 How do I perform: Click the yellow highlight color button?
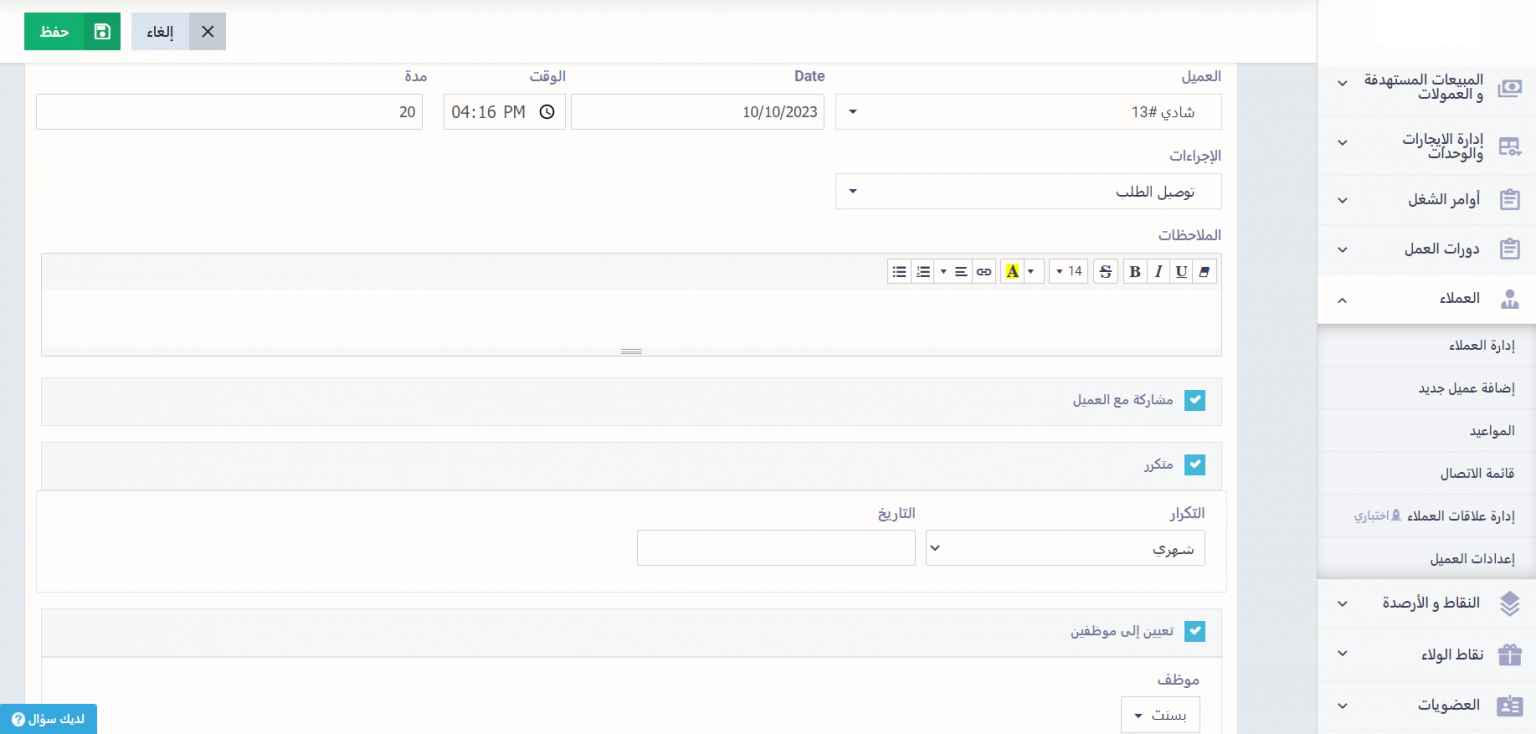(1012, 271)
